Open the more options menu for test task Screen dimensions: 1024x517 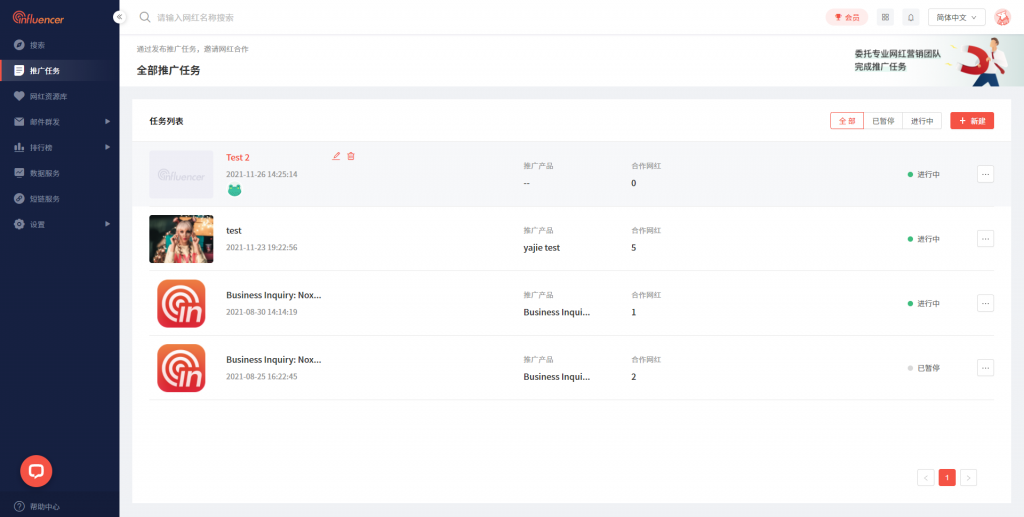pos(985,239)
